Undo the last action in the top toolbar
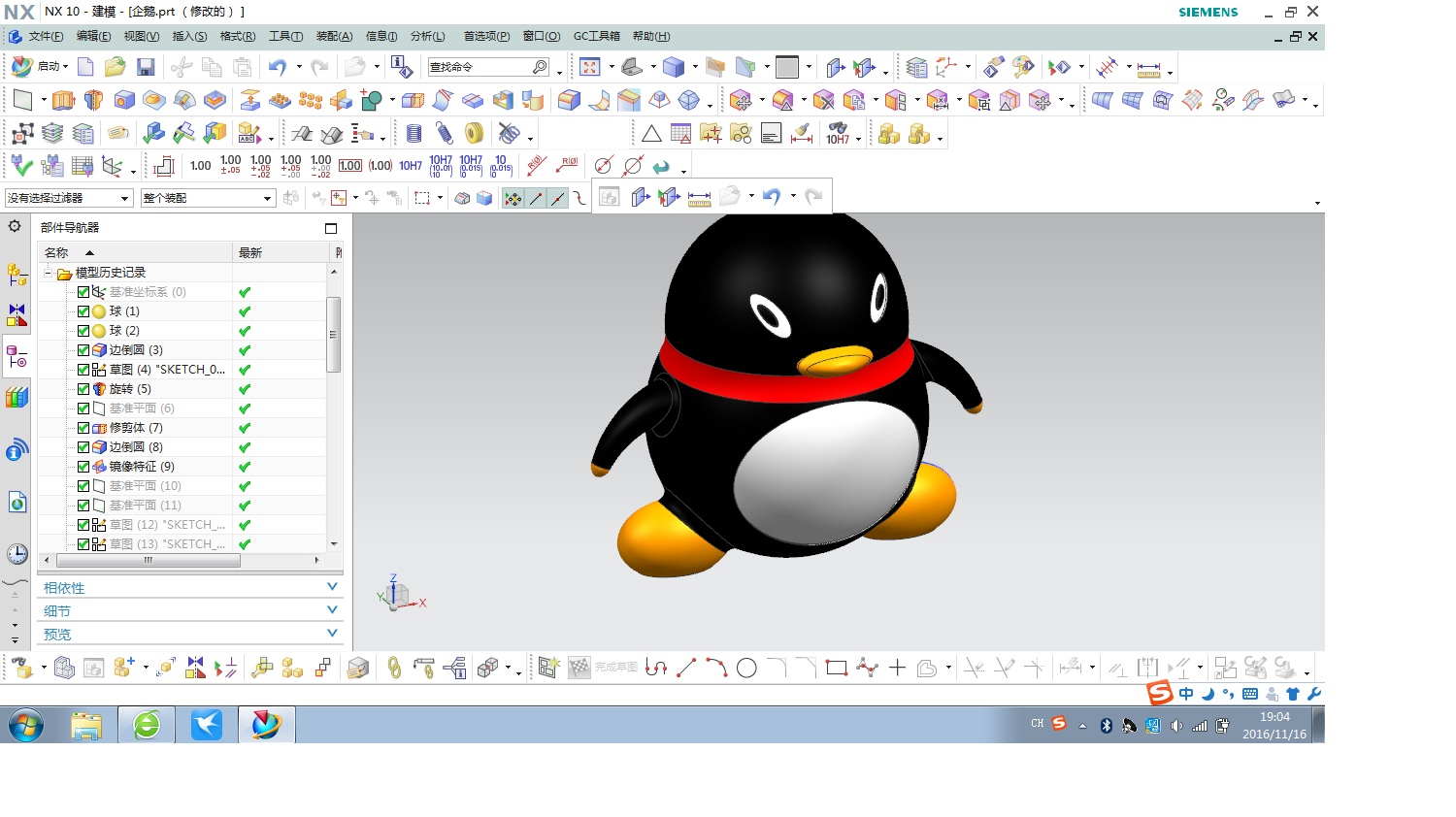This screenshot has height=817, width=1456. click(x=279, y=67)
